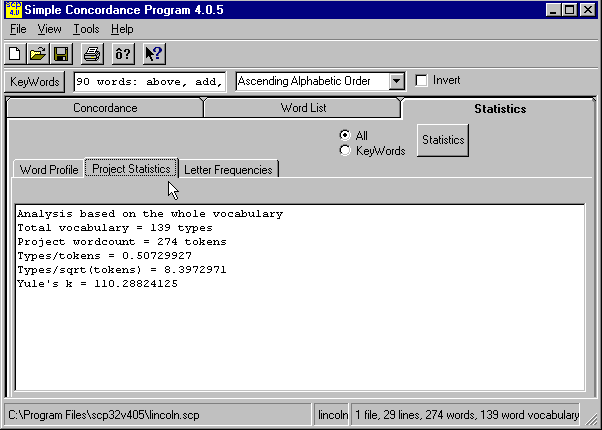Click the ô? character help icon
602x430 pixels.
pyautogui.click(x=123, y=54)
